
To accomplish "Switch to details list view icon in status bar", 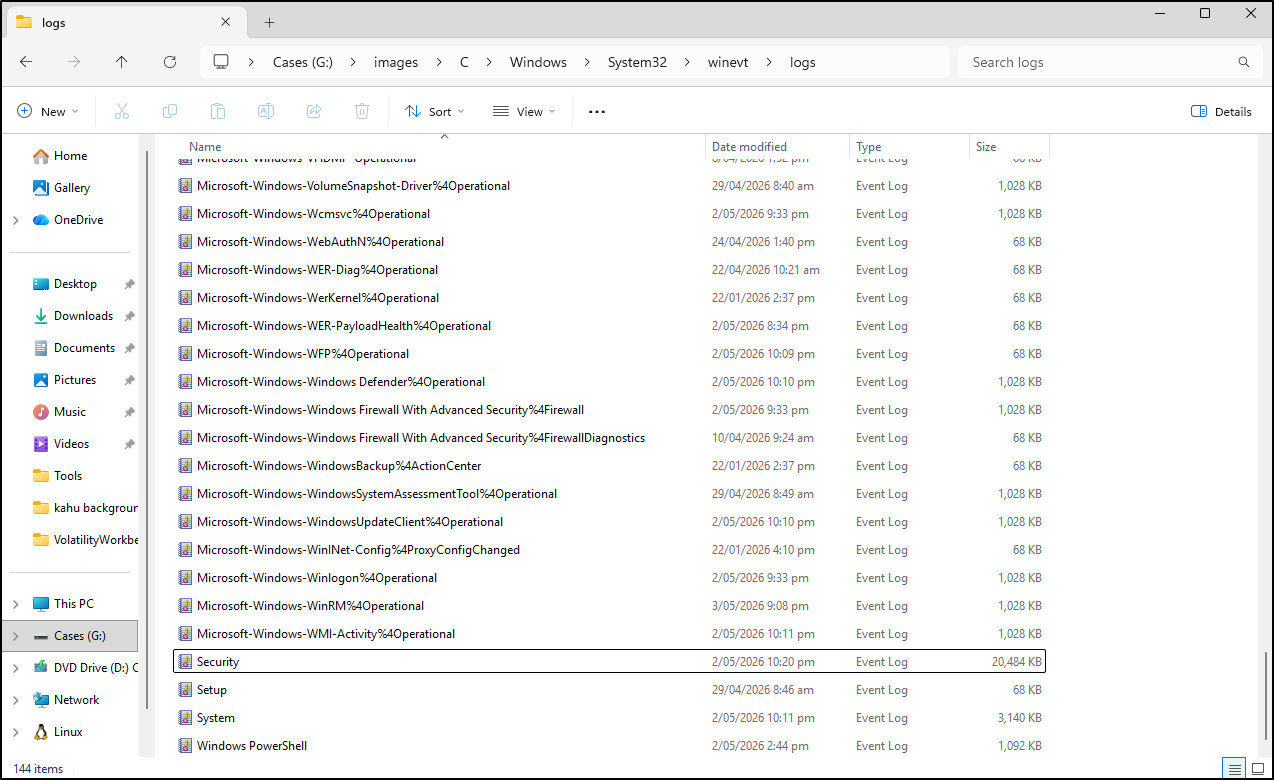I will tap(1235, 768).
